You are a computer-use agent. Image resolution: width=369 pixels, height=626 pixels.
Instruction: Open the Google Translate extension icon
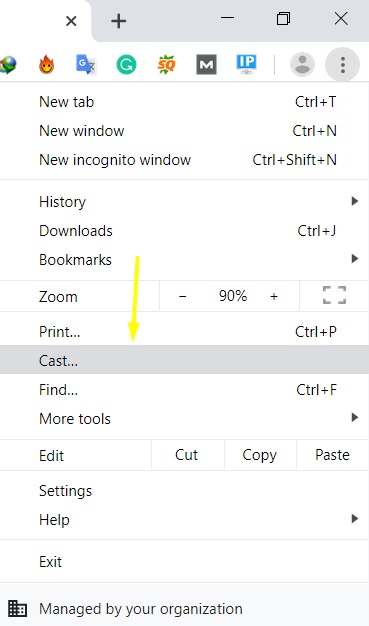(86, 64)
